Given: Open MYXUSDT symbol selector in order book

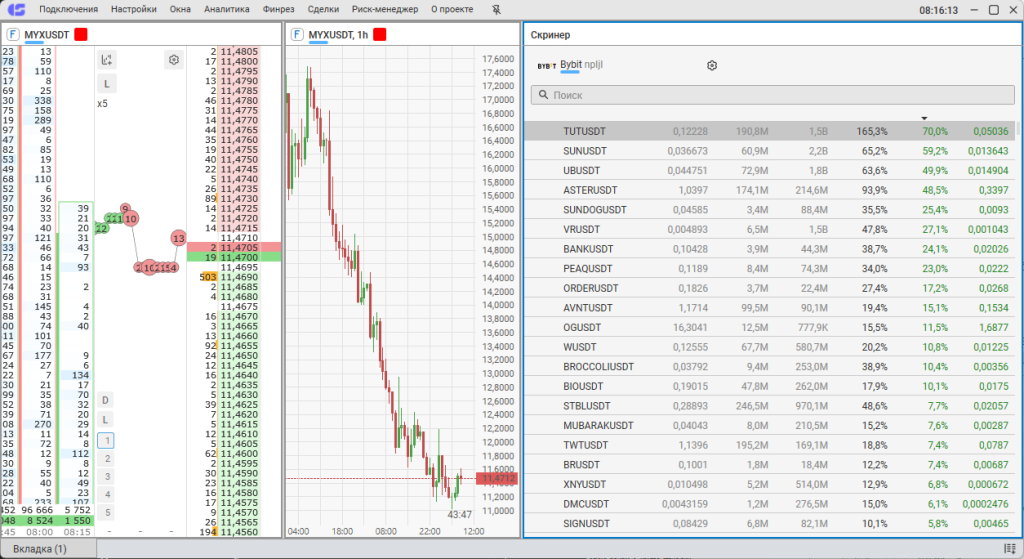Looking at the screenshot, I should coord(47,34).
